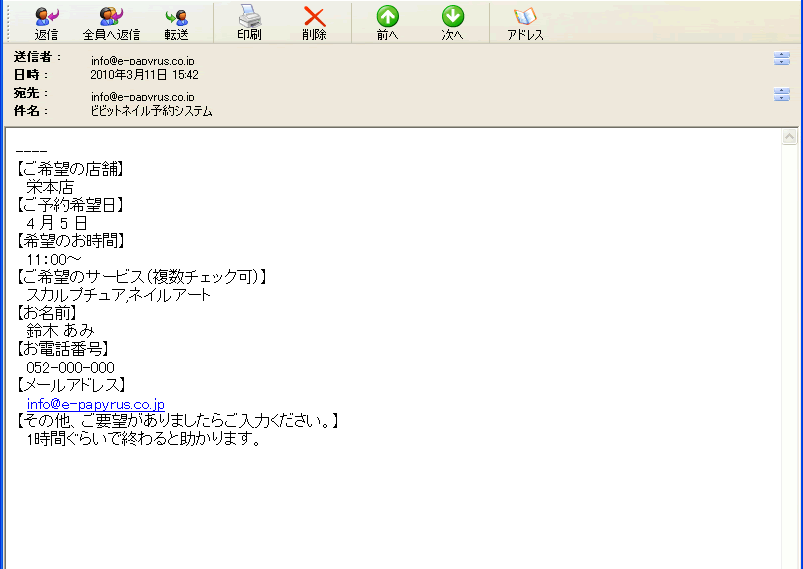This screenshot has width=803, height=569.
Task: Print the message with 印刷 icon
Action: (249, 23)
